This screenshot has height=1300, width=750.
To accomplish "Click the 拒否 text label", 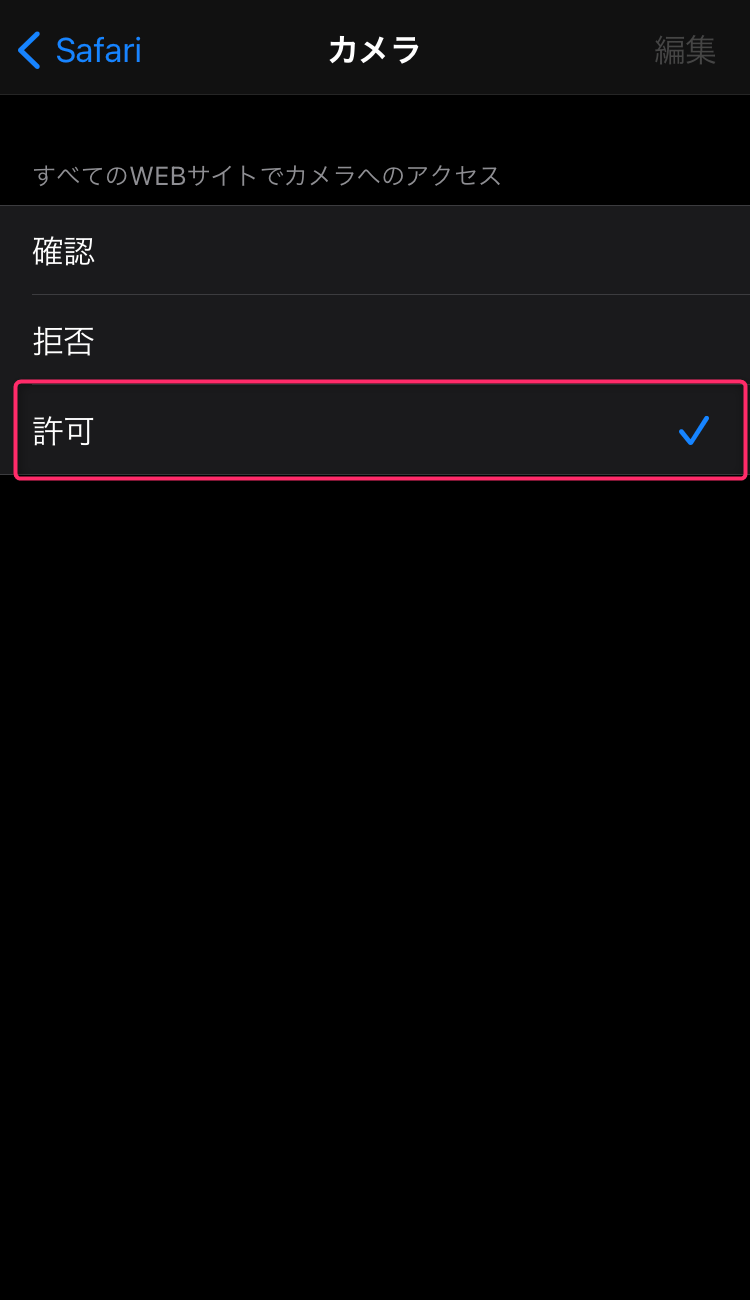I will 64,341.
